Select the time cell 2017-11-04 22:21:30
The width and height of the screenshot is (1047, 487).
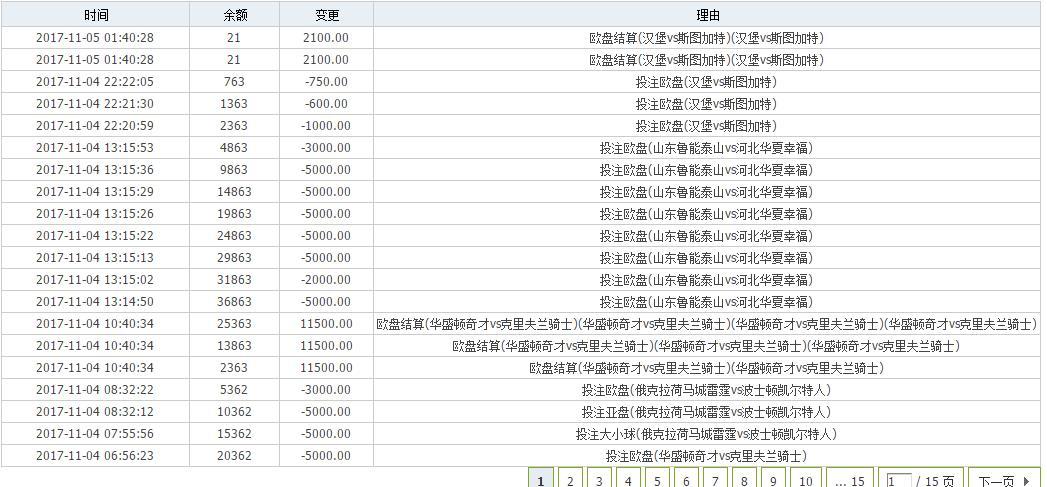click(x=95, y=104)
